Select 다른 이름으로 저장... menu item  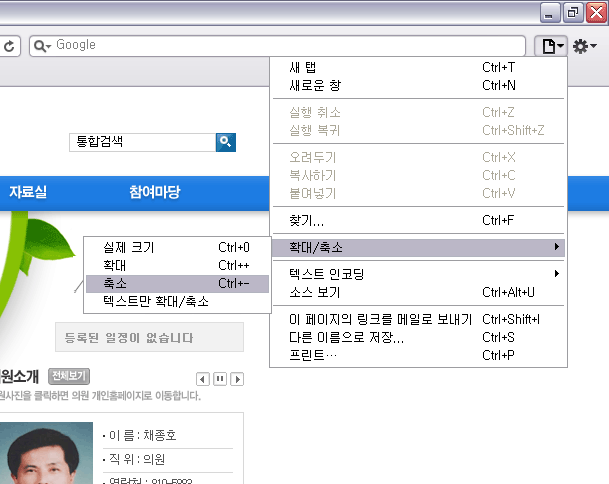point(418,337)
